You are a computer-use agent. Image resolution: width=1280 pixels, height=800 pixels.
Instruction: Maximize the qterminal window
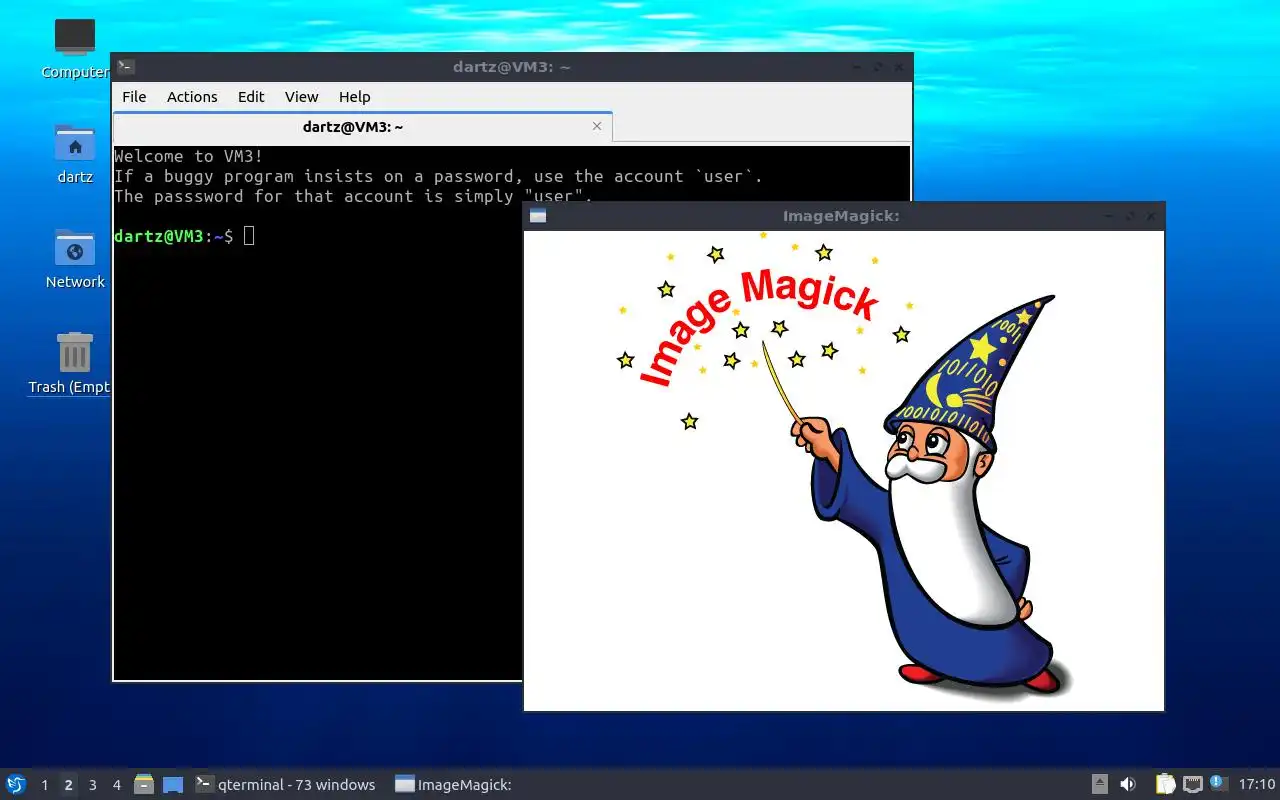click(877, 67)
